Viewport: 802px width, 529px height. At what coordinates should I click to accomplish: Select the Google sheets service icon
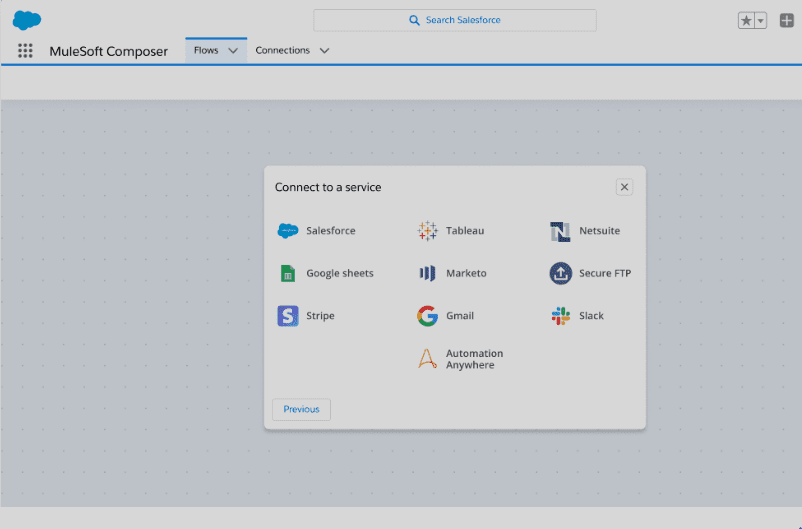(288, 273)
